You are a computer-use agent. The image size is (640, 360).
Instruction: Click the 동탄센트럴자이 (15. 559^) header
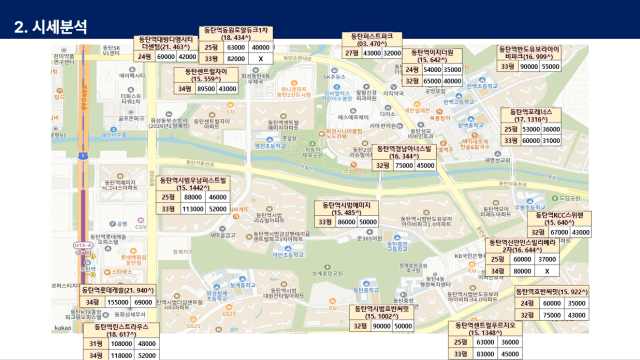pos(206,75)
